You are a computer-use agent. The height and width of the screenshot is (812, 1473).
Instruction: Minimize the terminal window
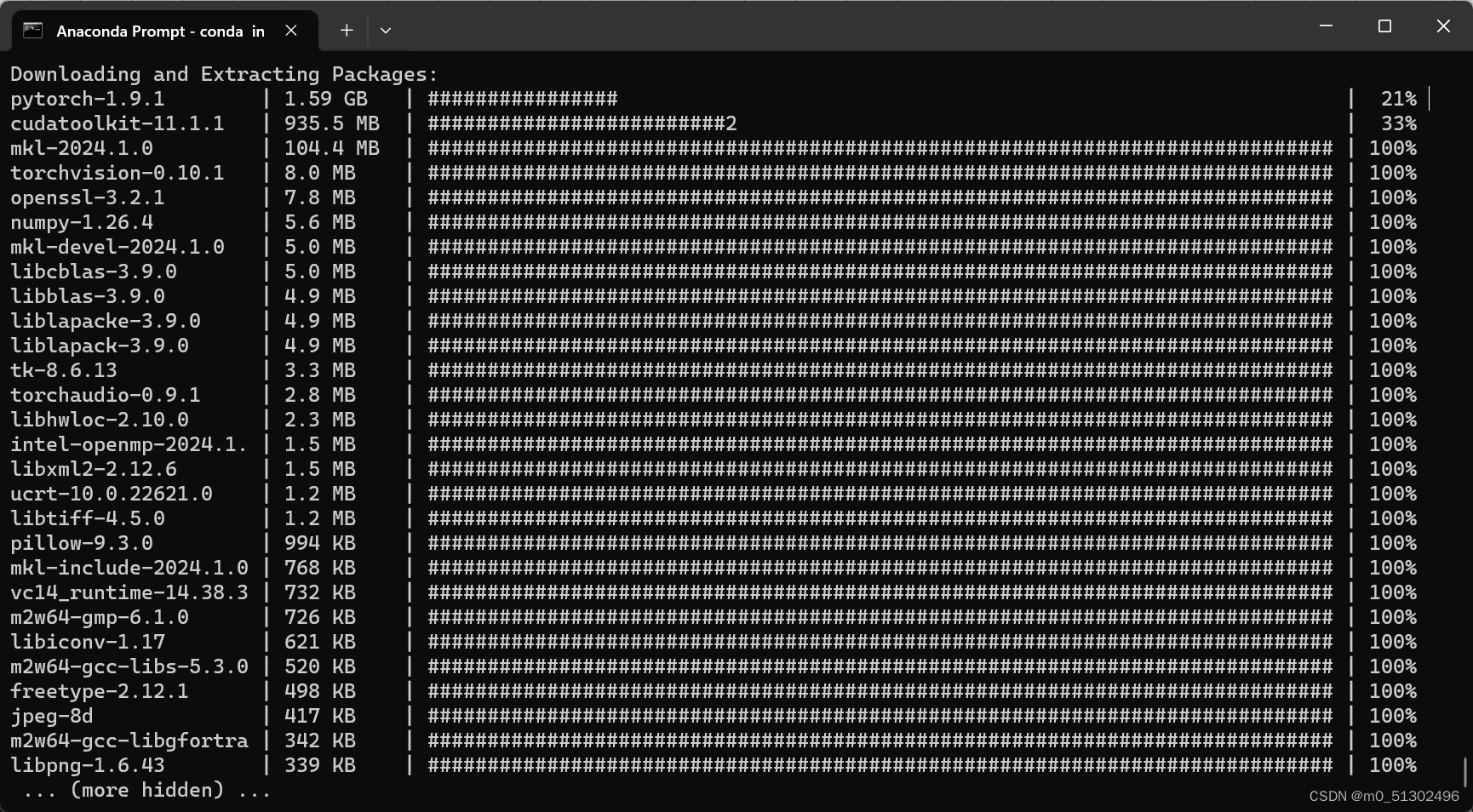pos(1326,26)
